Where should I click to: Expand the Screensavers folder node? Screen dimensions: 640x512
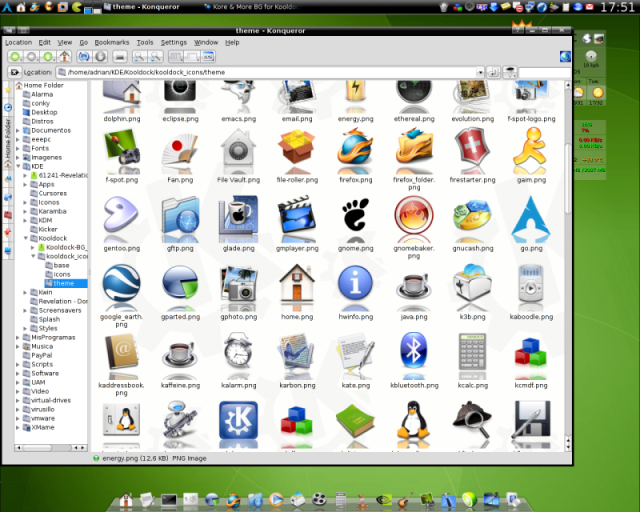point(25,310)
